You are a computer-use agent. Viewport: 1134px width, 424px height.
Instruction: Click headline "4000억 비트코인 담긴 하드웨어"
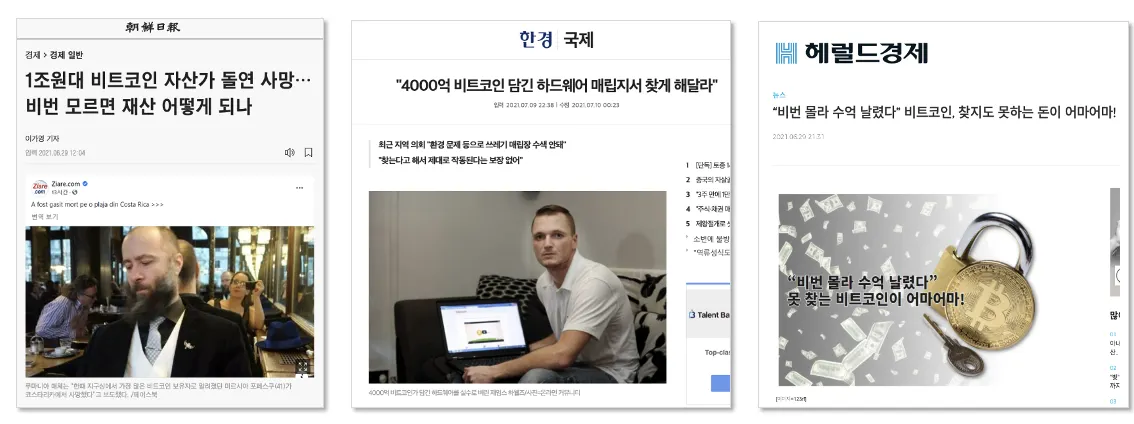(556, 85)
